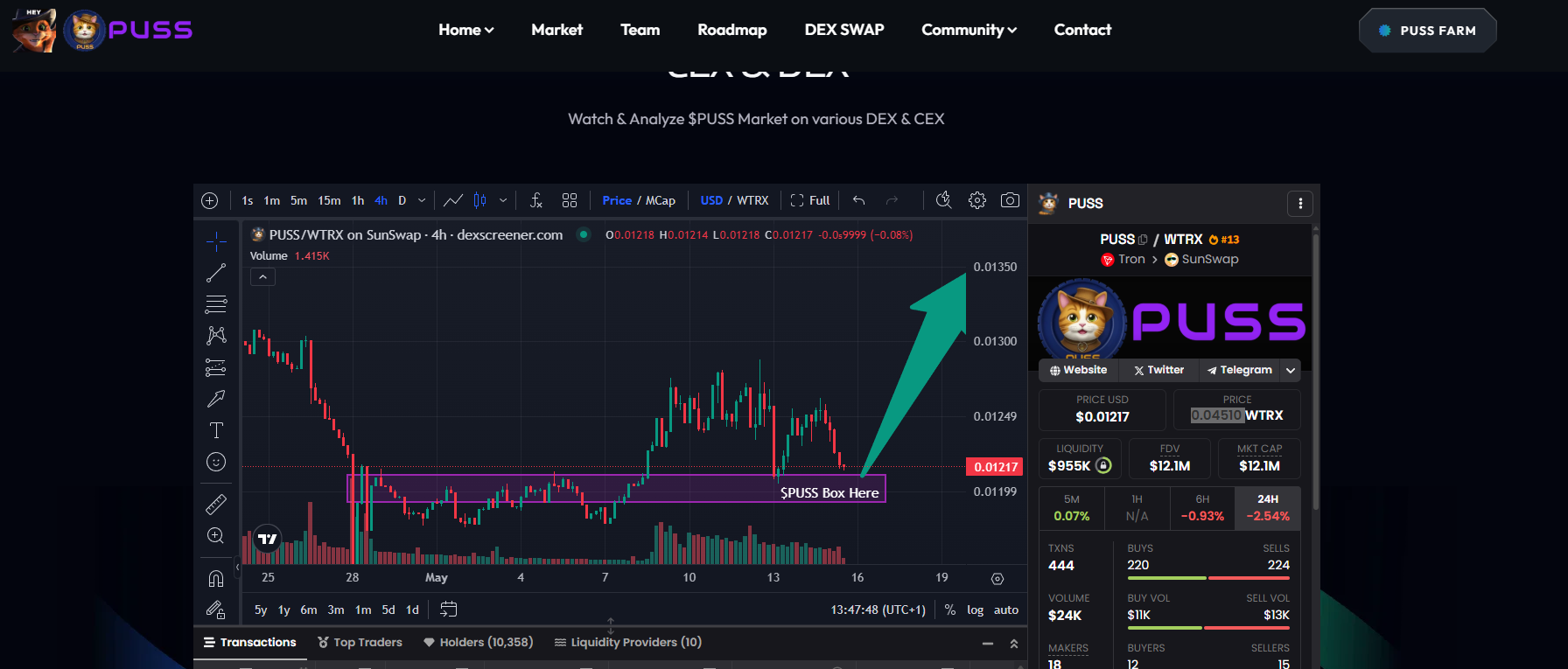
Task: Select the pattern drawing tool
Action: click(216, 336)
